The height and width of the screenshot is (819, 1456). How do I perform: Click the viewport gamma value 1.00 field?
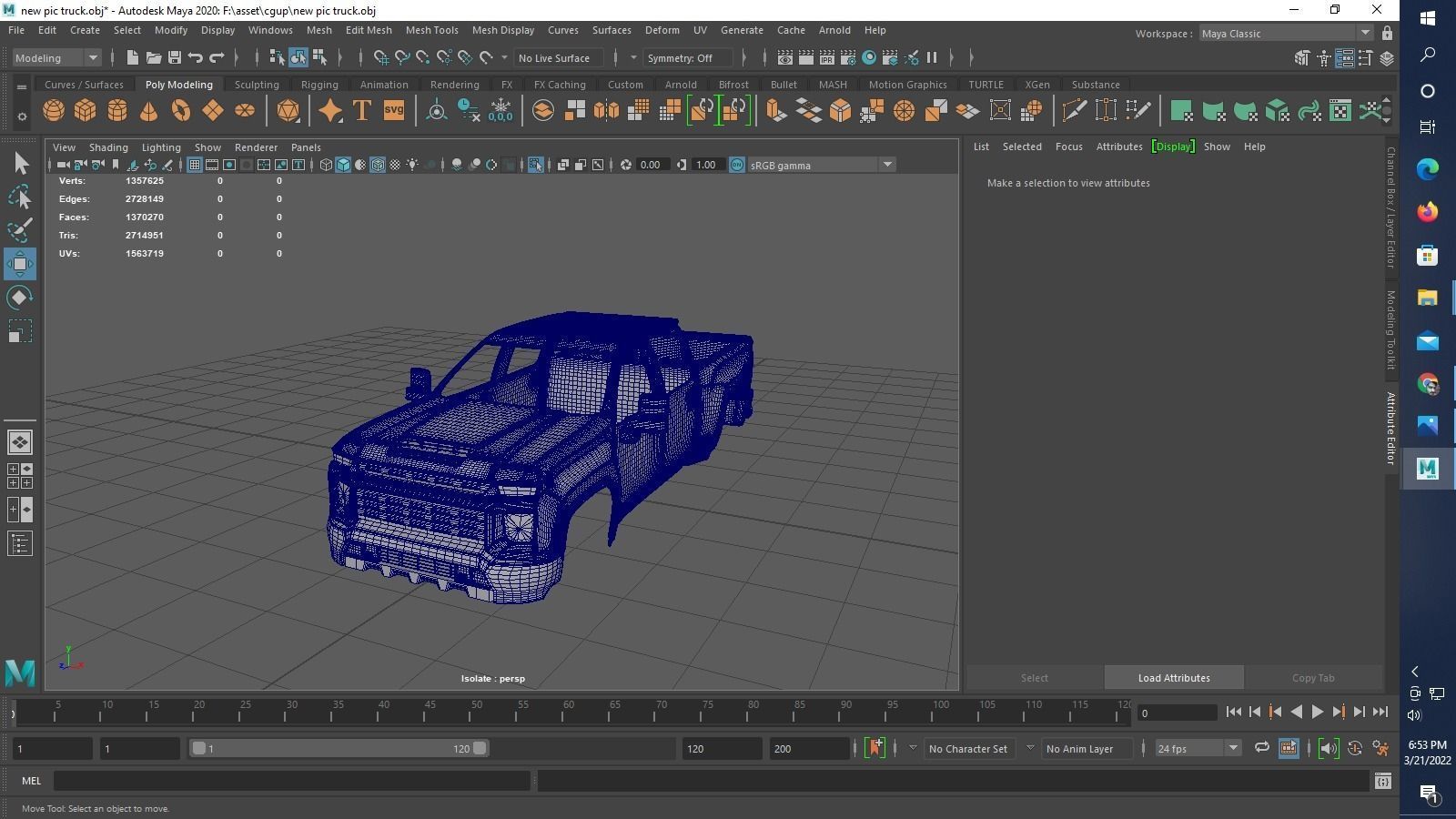[706, 165]
